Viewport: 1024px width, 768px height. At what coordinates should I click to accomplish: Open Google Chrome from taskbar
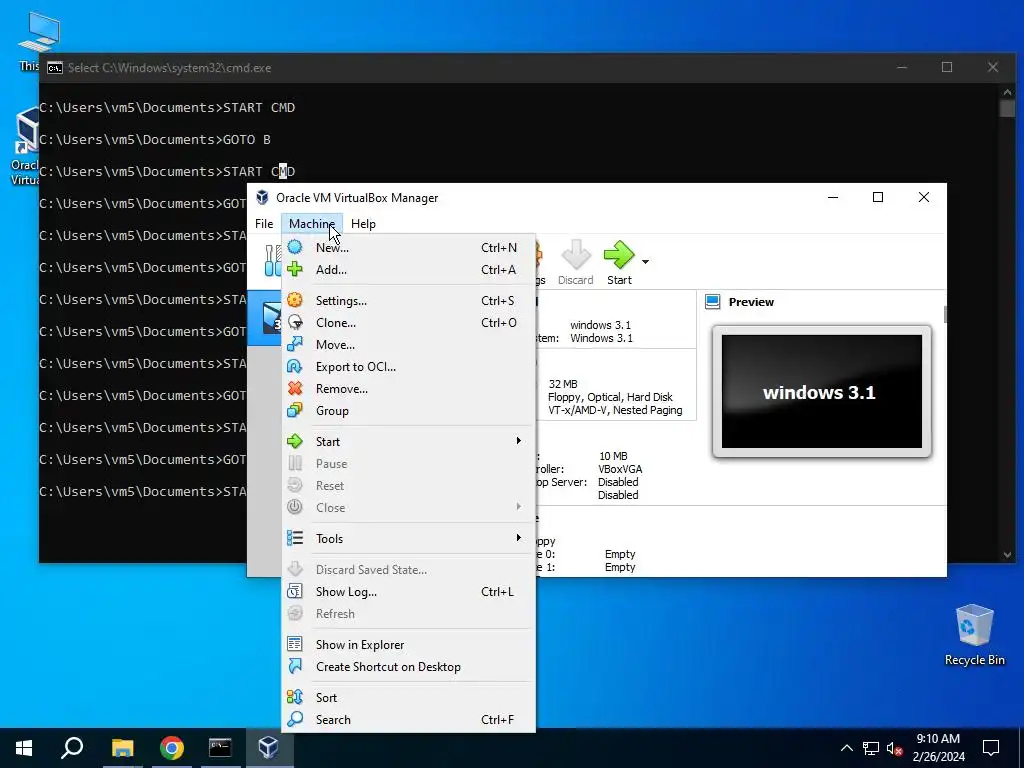pyautogui.click(x=172, y=748)
